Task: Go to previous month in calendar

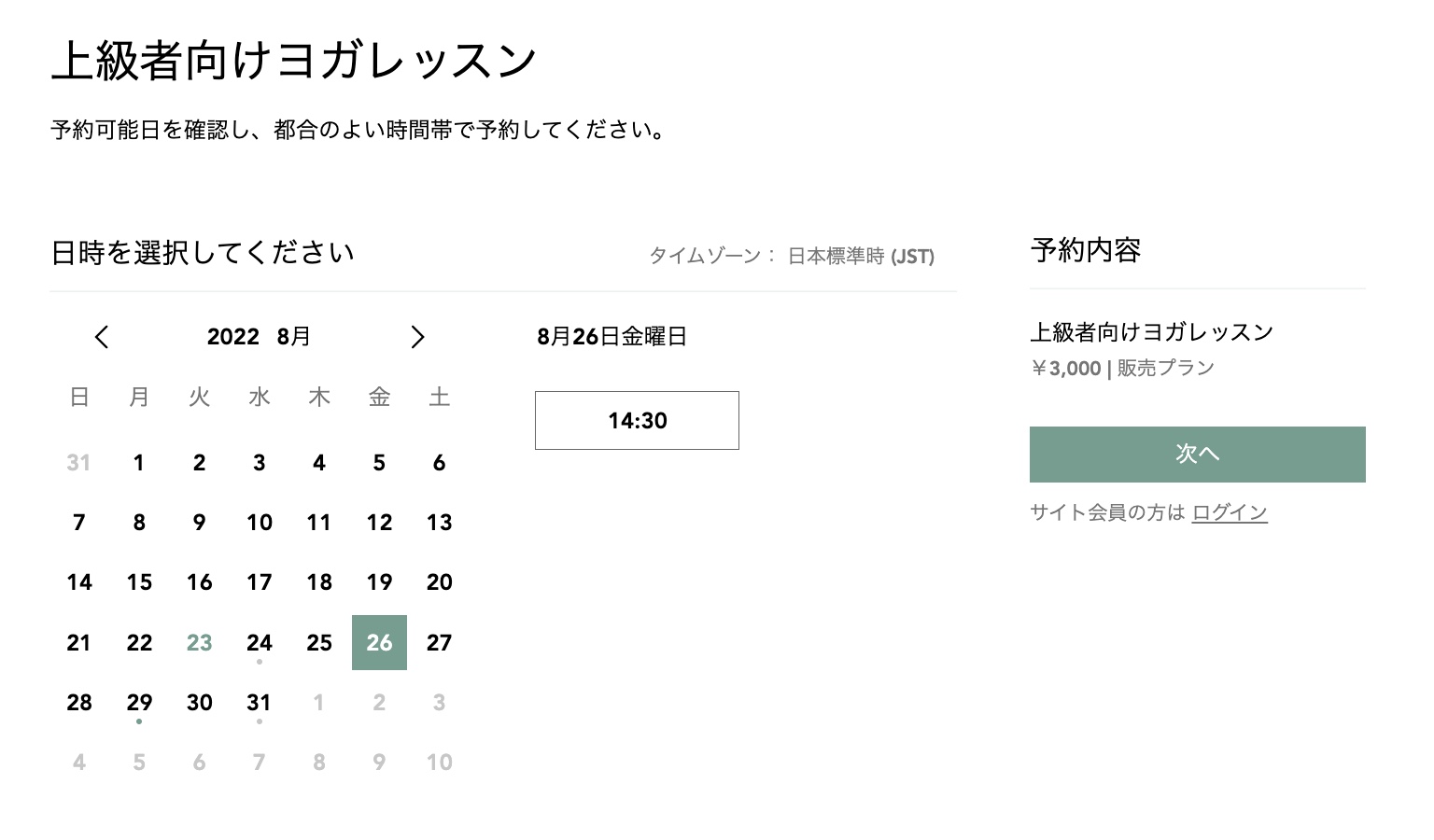Action: [x=102, y=337]
